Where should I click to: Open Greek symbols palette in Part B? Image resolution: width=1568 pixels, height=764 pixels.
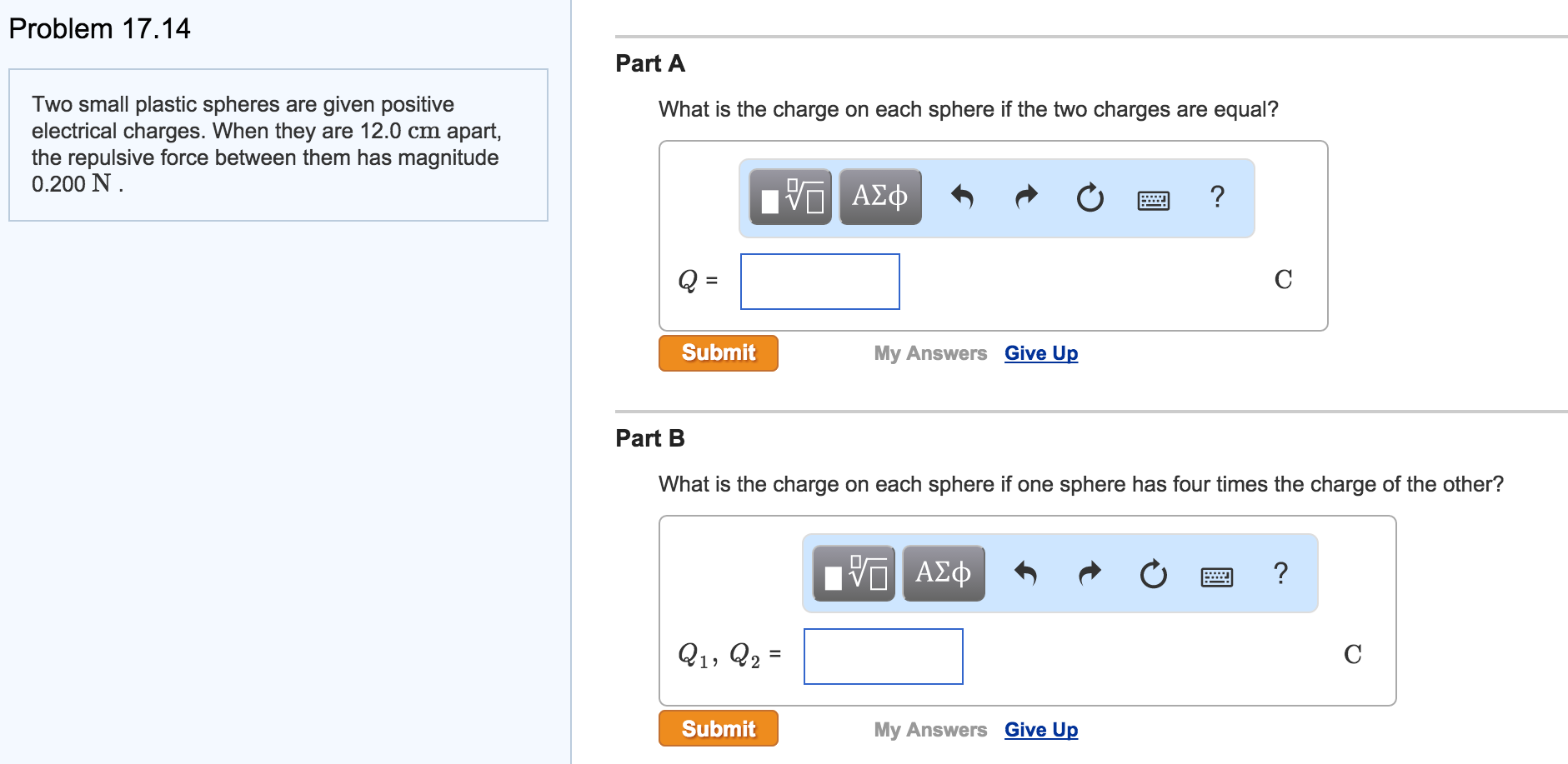pyautogui.click(x=944, y=573)
